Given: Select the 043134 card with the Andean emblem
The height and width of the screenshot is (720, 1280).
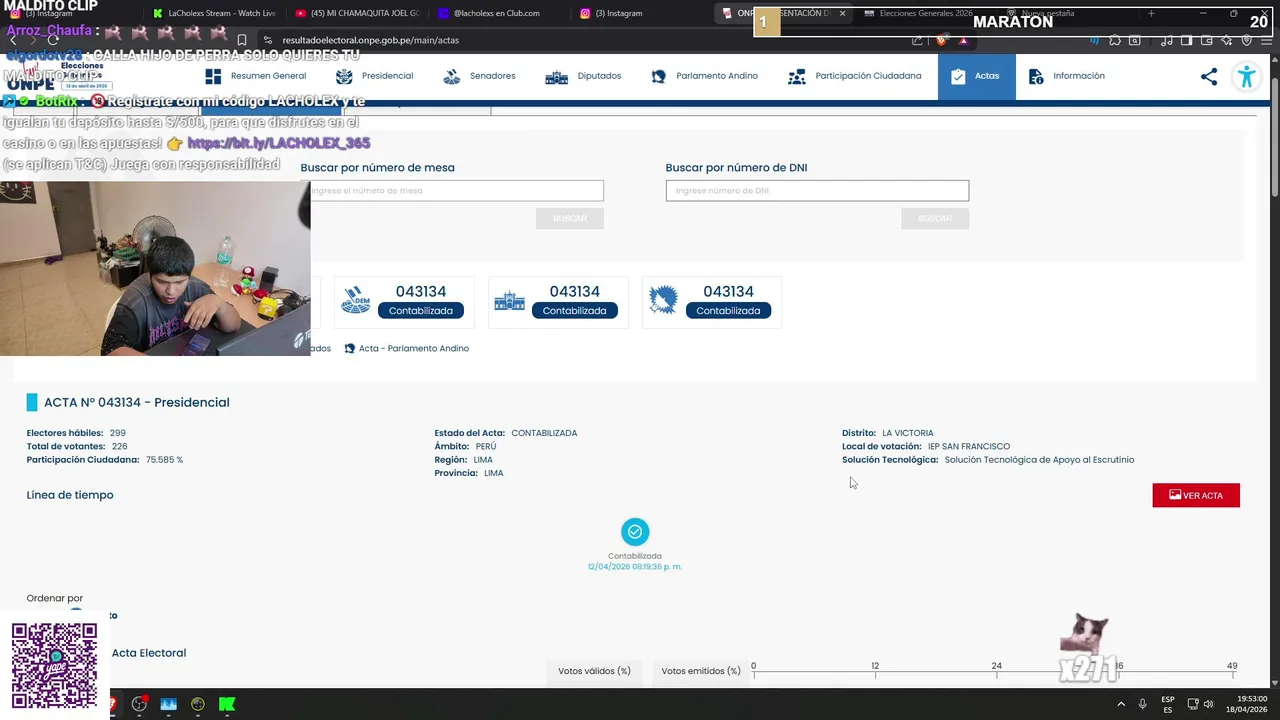Looking at the screenshot, I should click(712, 302).
